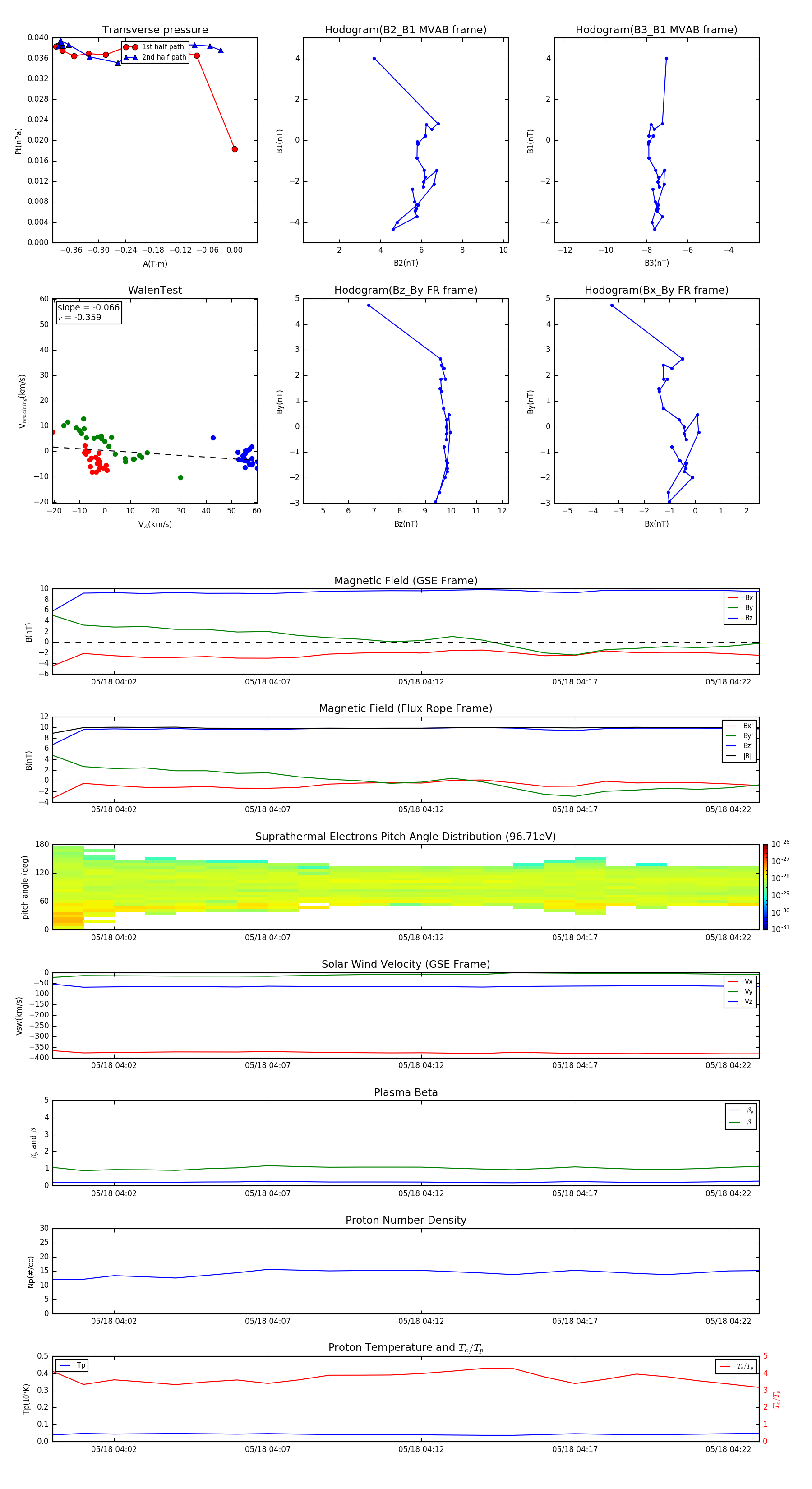Click the 'Bz' legend entry in GSE magnetic field
Screen dimensions: 812x1489
[740, 619]
